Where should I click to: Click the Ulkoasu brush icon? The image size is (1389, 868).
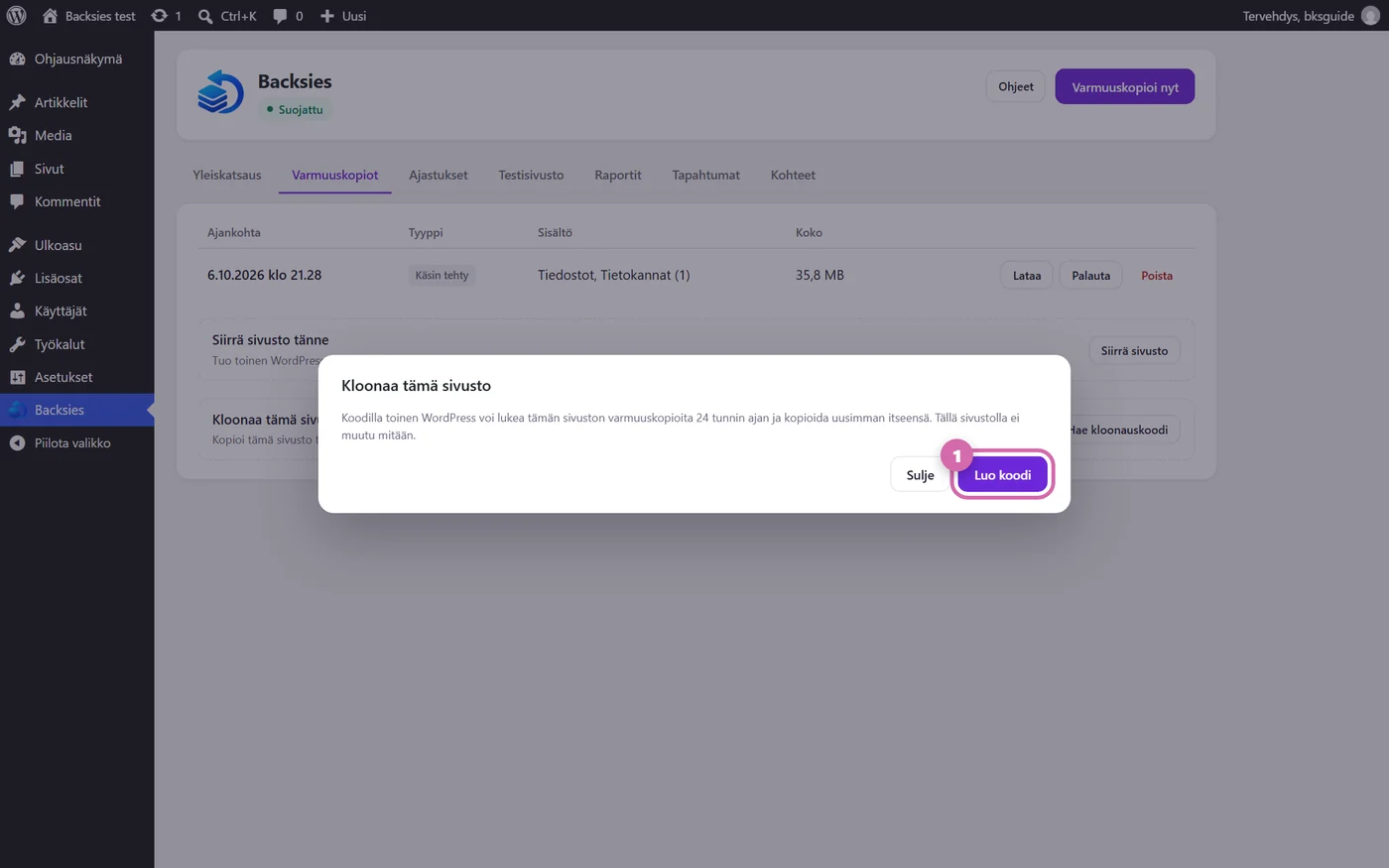click(17, 245)
